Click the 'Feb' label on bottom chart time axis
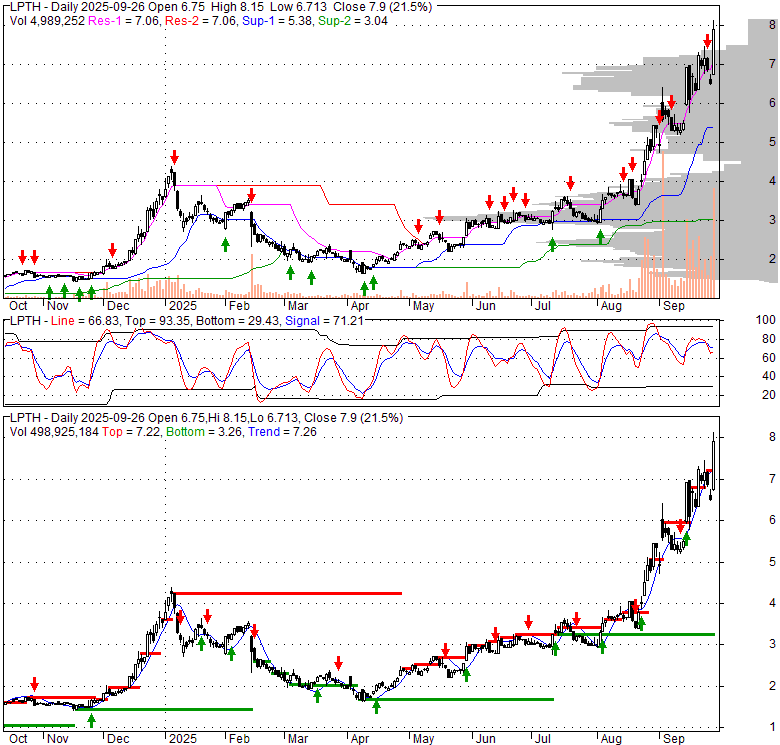Viewport: 780px width, 745px height. [239, 739]
